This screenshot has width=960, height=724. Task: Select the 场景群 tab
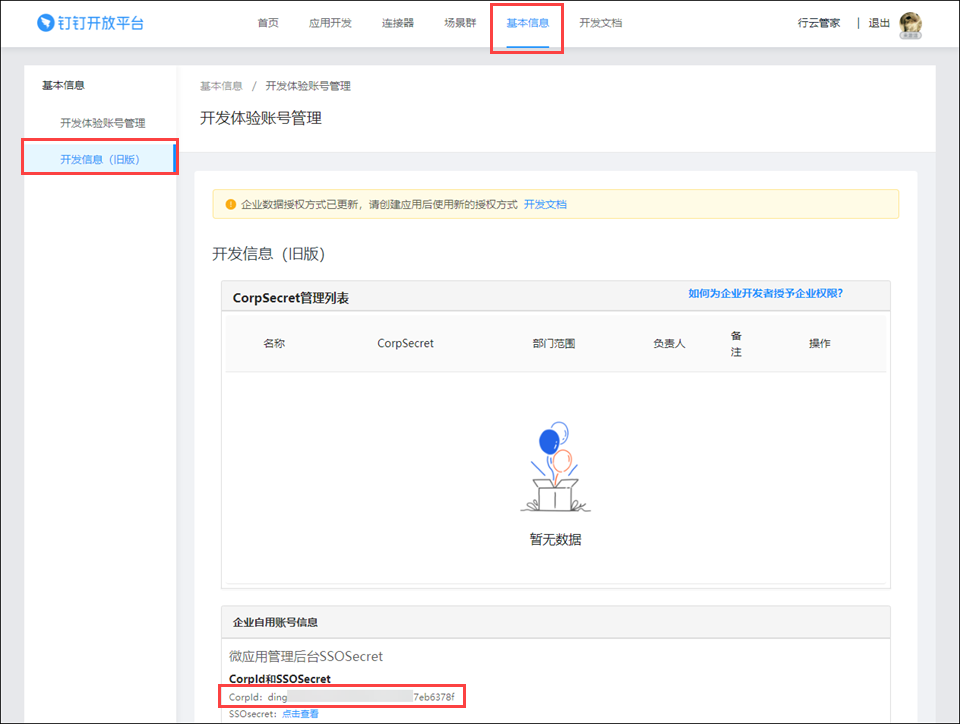pos(460,23)
